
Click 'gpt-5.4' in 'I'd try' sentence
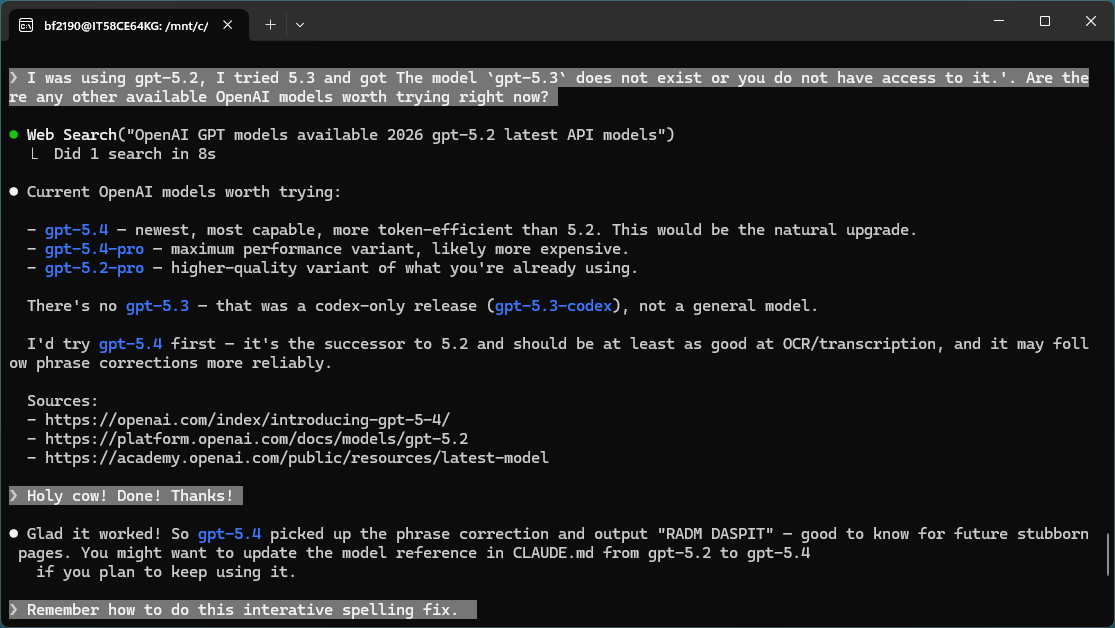130,344
